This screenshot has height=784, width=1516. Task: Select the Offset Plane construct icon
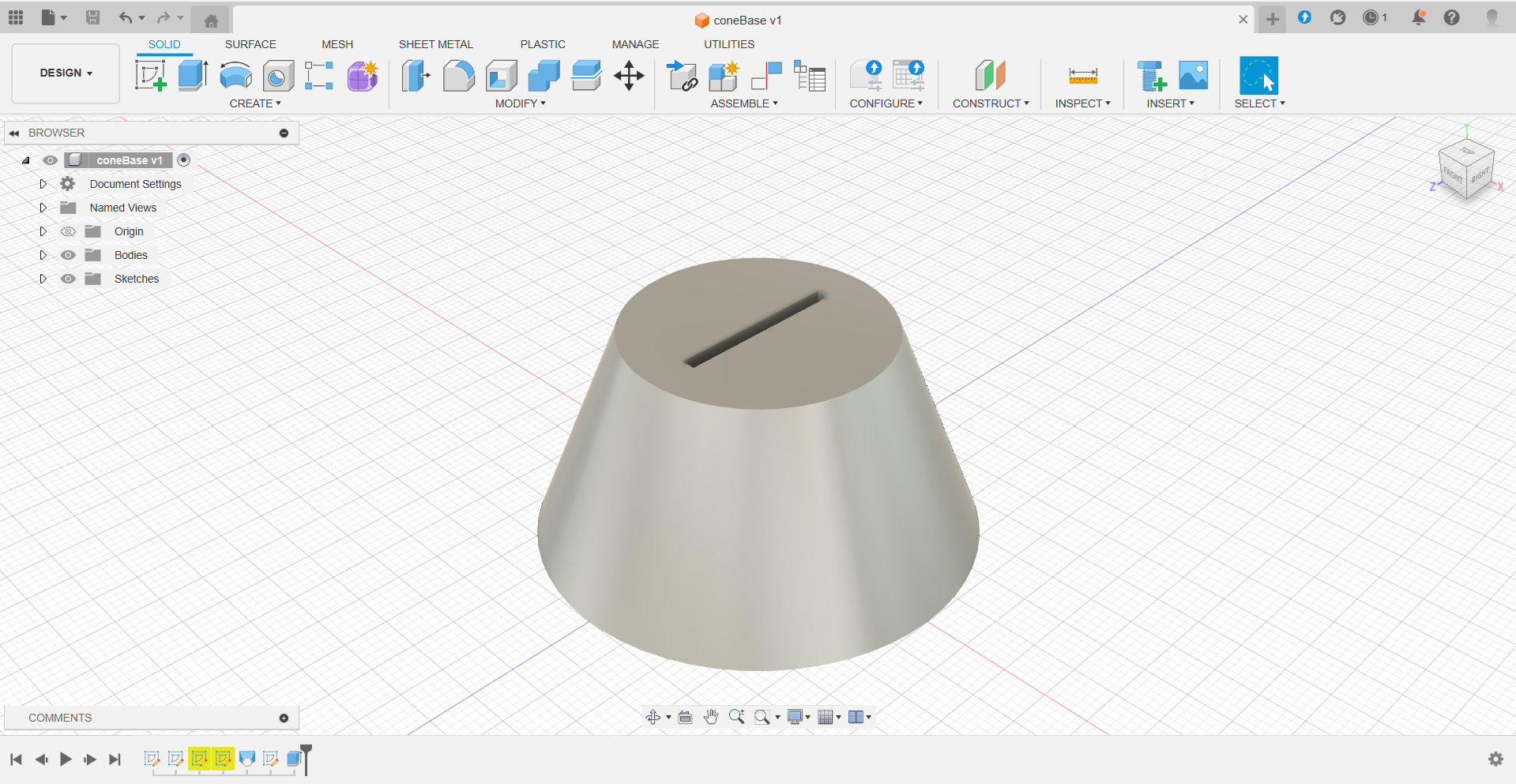[991, 76]
